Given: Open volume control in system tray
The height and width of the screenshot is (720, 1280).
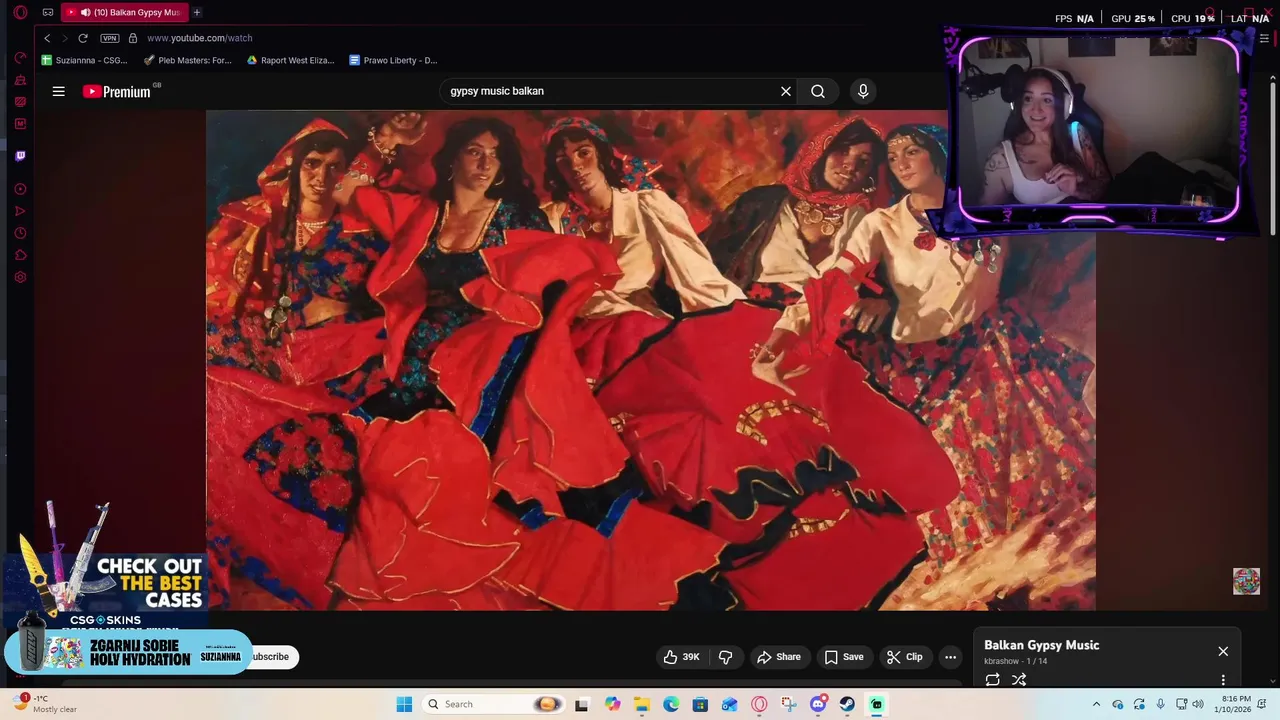Looking at the screenshot, I should [1198, 704].
